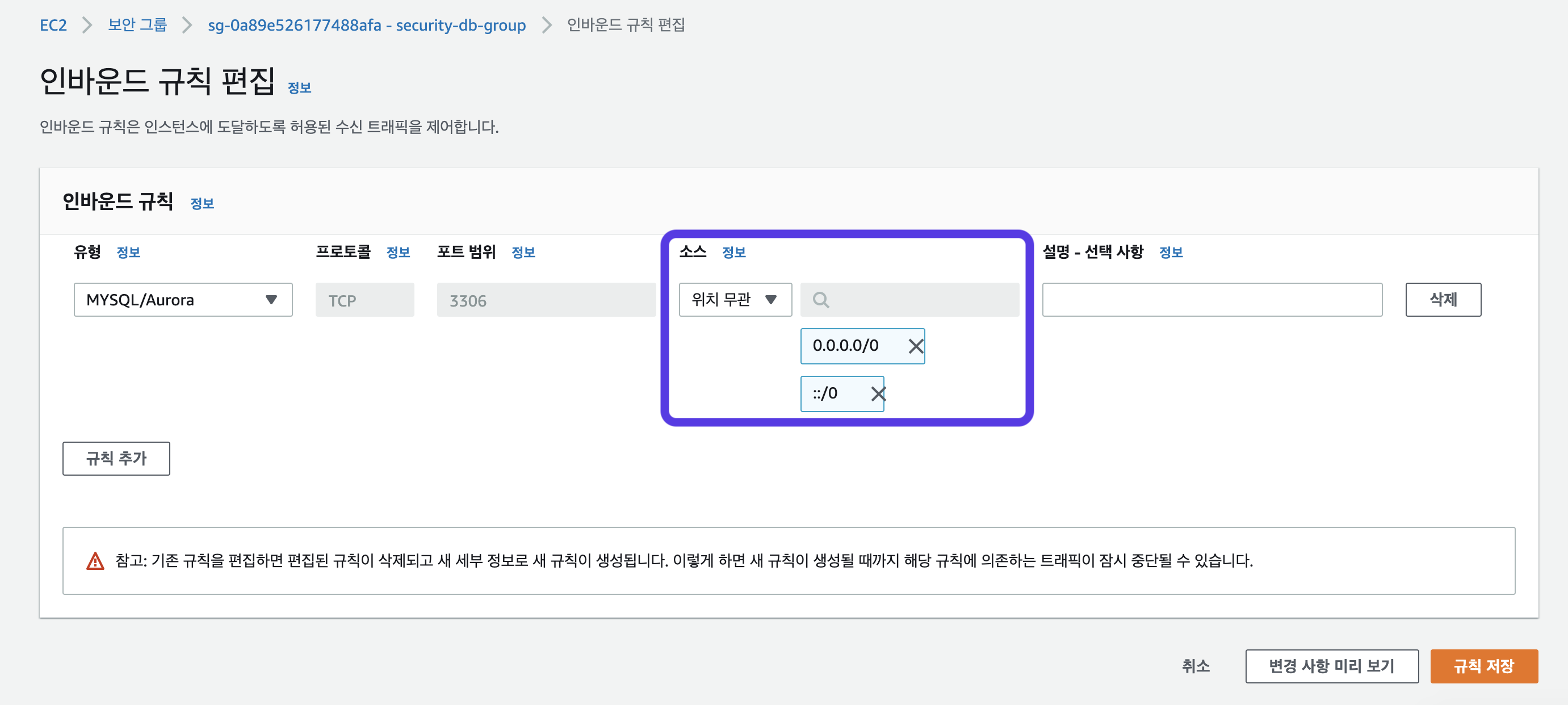
Task: Open sg-0a89e526177488afa security-db-group breadcrumb
Action: tap(366, 25)
